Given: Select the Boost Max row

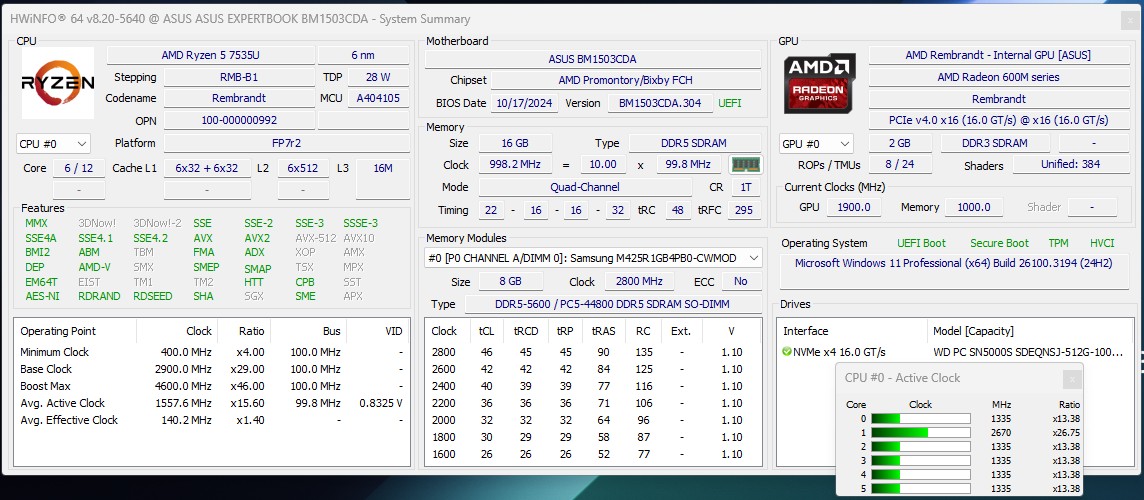Looking at the screenshot, I should [212, 386].
